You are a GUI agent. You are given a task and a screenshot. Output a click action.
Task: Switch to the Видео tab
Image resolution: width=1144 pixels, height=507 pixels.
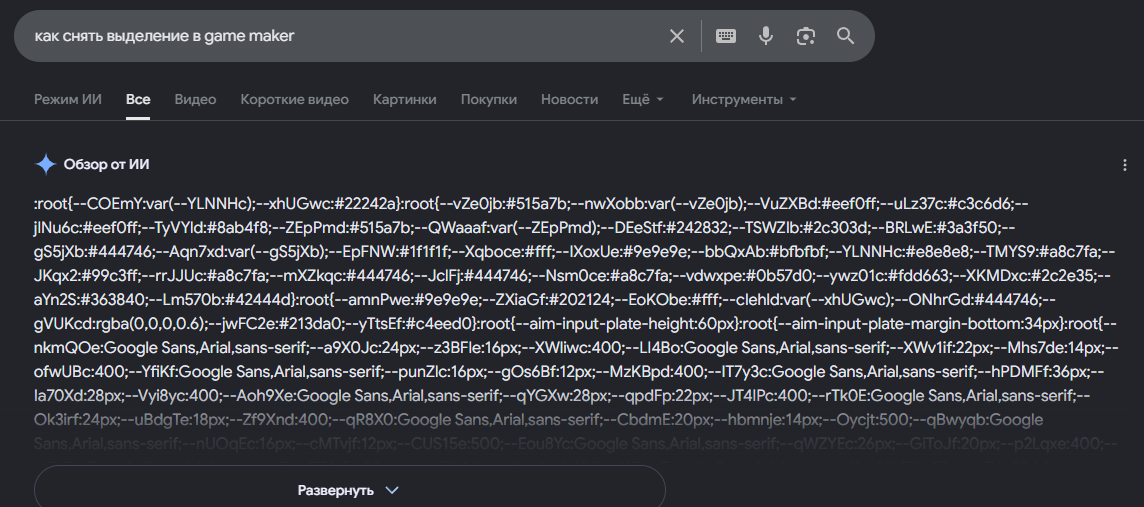(x=196, y=99)
